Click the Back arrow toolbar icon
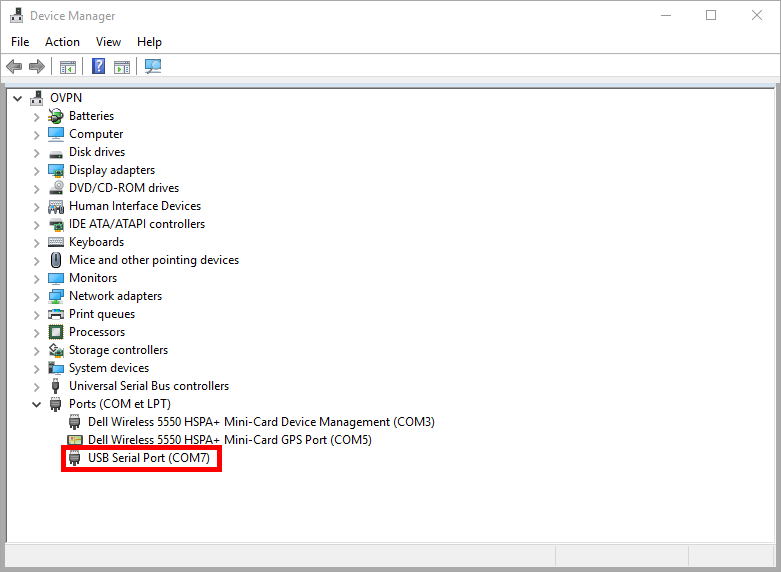Image resolution: width=781 pixels, height=572 pixels. pyautogui.click(x=14, y=67)
